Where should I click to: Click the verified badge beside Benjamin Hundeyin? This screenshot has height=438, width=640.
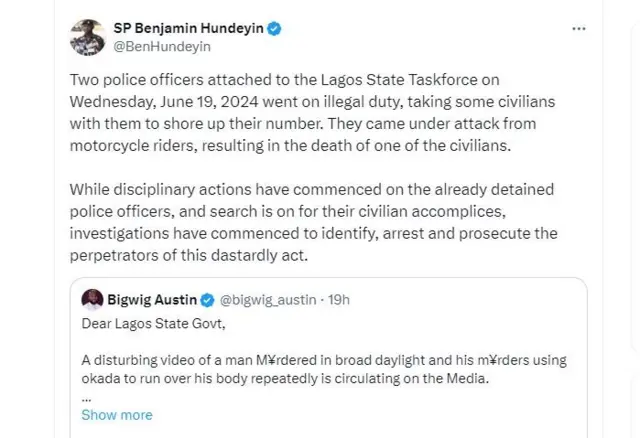(274, 29)
